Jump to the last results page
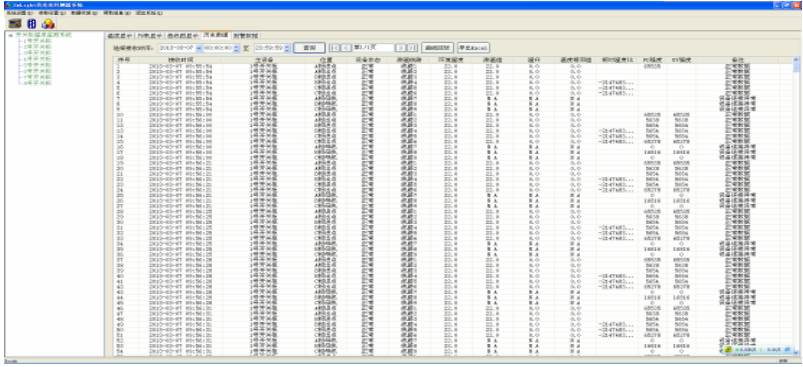803x367 pixels. click(x=413, y=48)
